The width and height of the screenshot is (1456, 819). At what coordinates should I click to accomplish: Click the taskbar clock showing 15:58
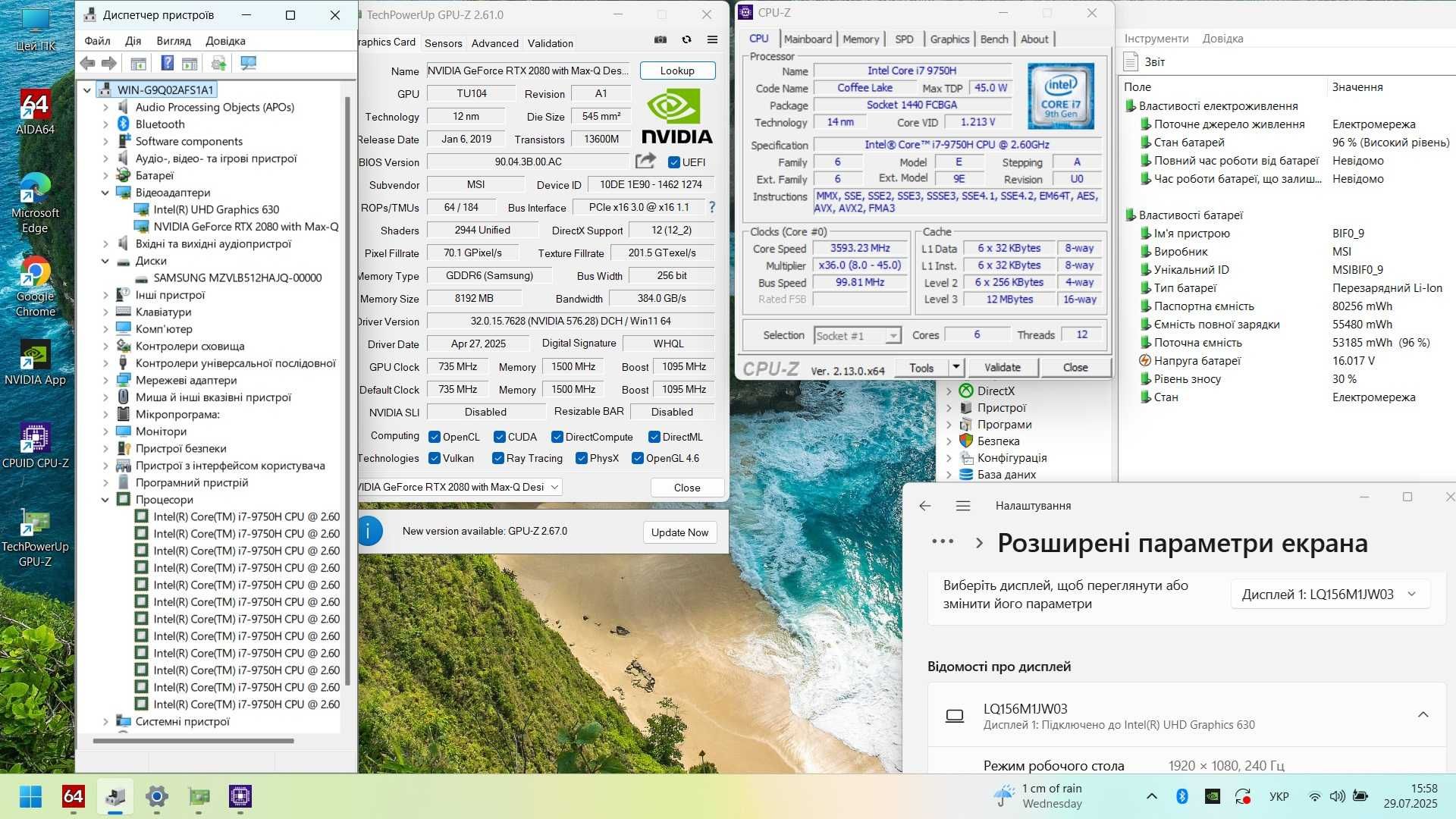coord(1410,796)
